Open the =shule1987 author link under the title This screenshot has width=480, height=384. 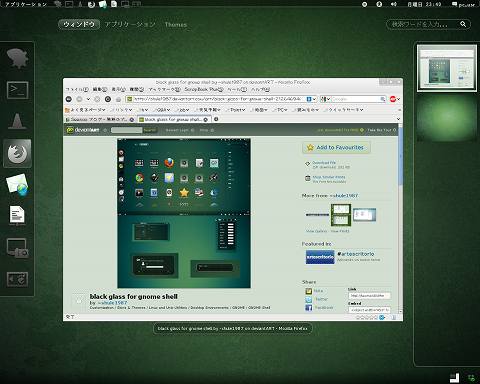[112, 303]
